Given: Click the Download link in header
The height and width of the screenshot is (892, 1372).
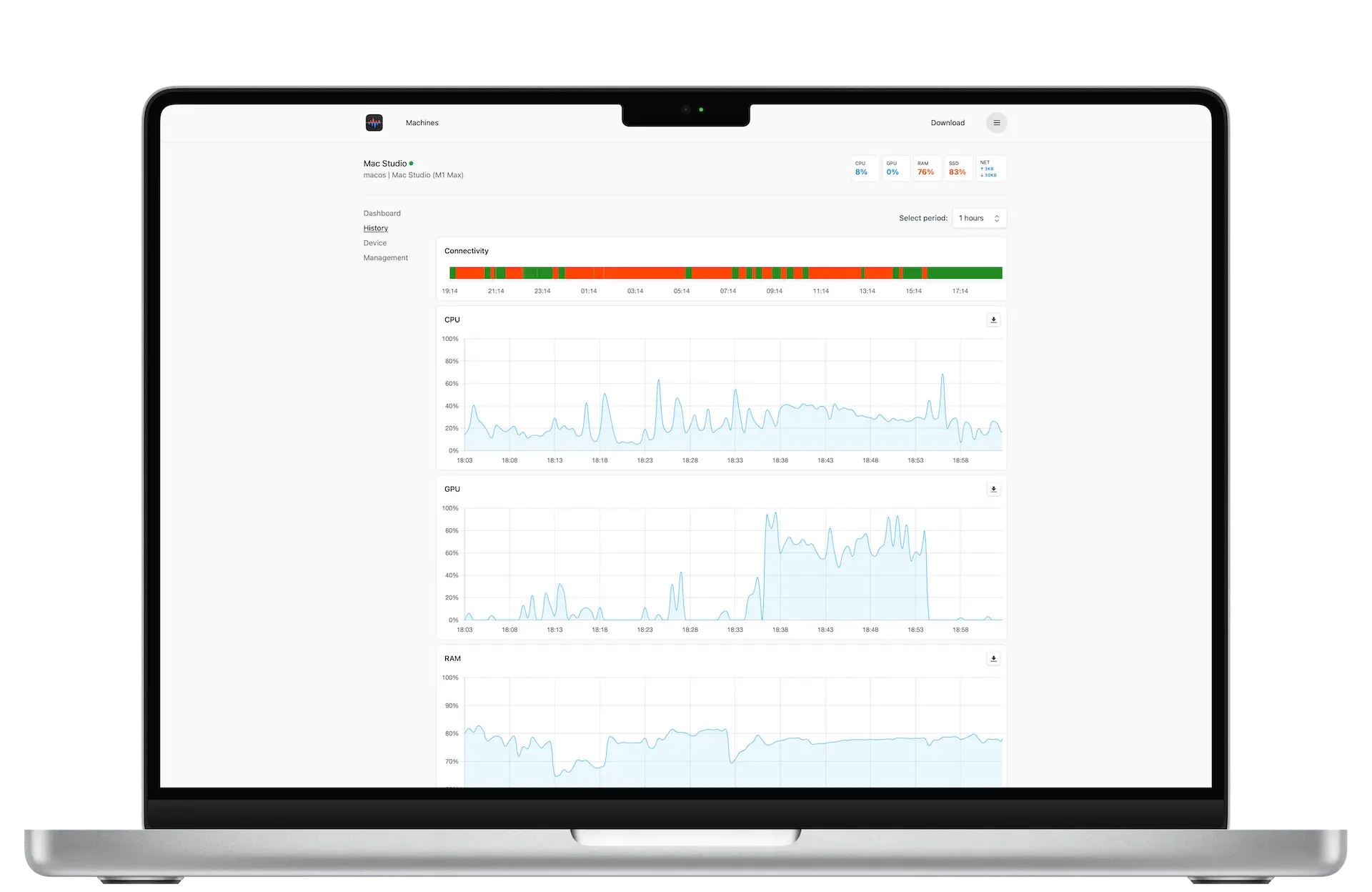Looking at the screenshot, I should coord(947,123).
